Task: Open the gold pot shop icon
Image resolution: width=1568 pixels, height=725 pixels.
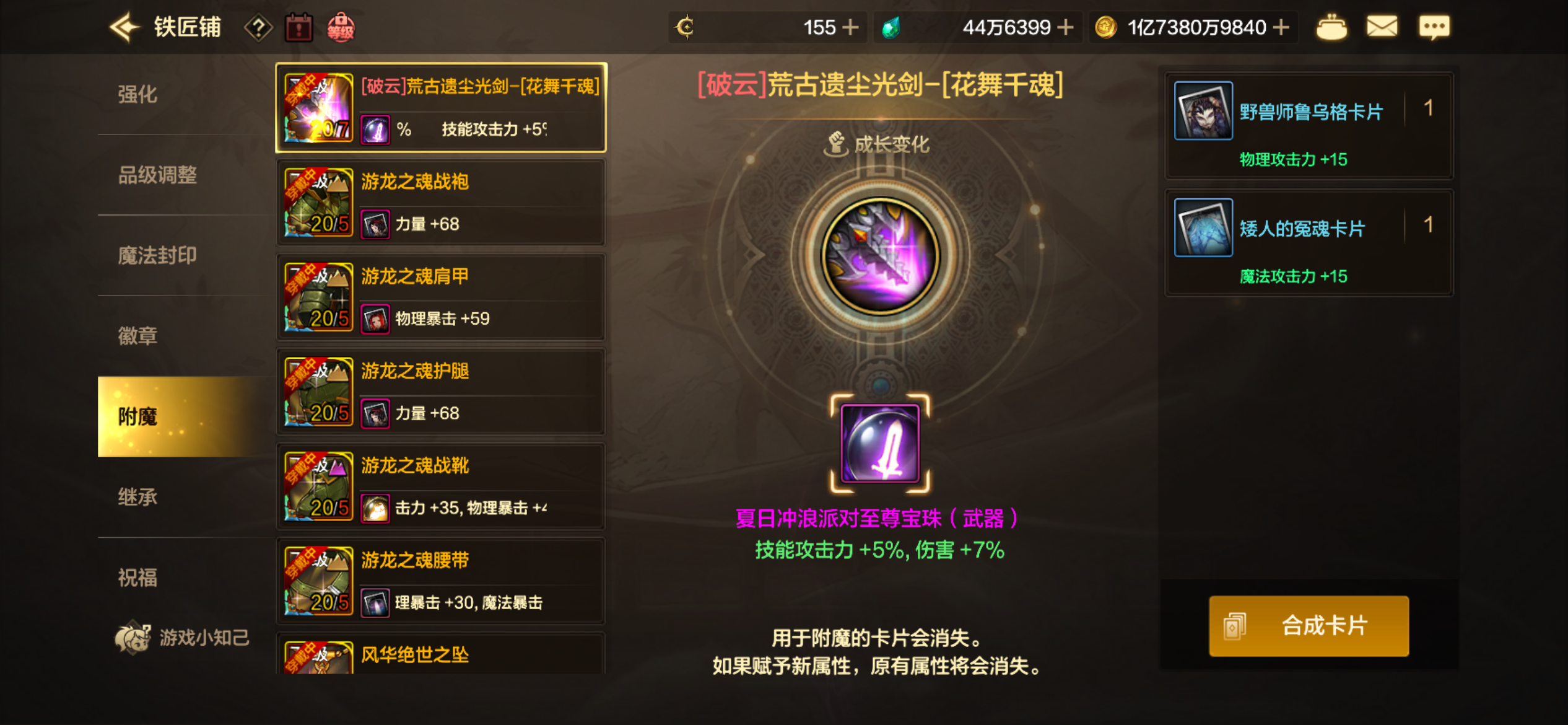Action: tap(1331, 27)
